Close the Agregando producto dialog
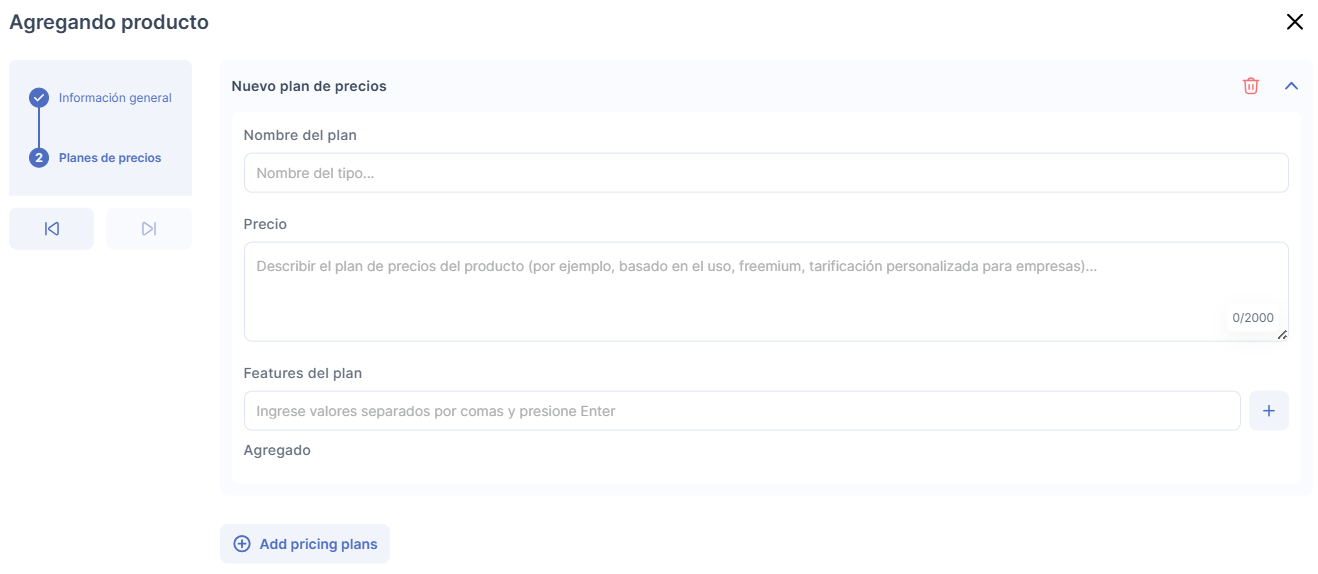 1294,22
